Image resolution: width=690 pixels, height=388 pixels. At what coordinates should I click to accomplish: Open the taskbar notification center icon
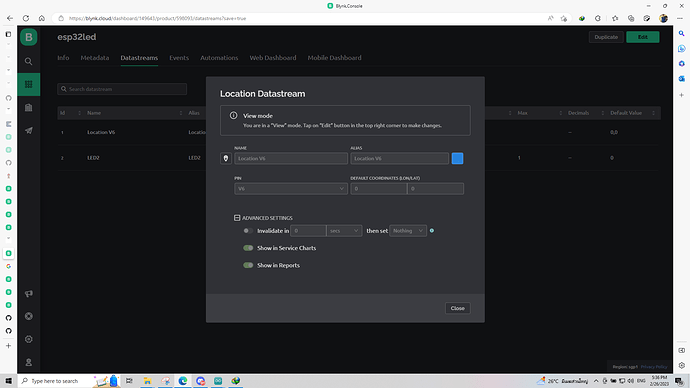pyautogui.click(x=679, y=381)
